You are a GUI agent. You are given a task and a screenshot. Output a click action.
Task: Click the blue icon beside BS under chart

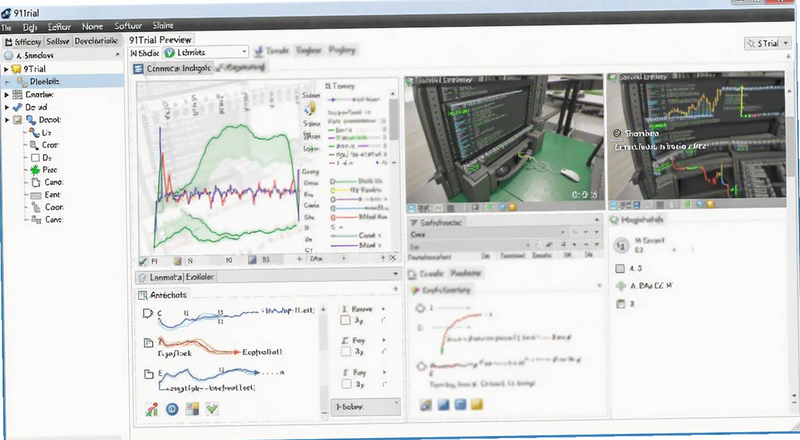tap(252, 260)
